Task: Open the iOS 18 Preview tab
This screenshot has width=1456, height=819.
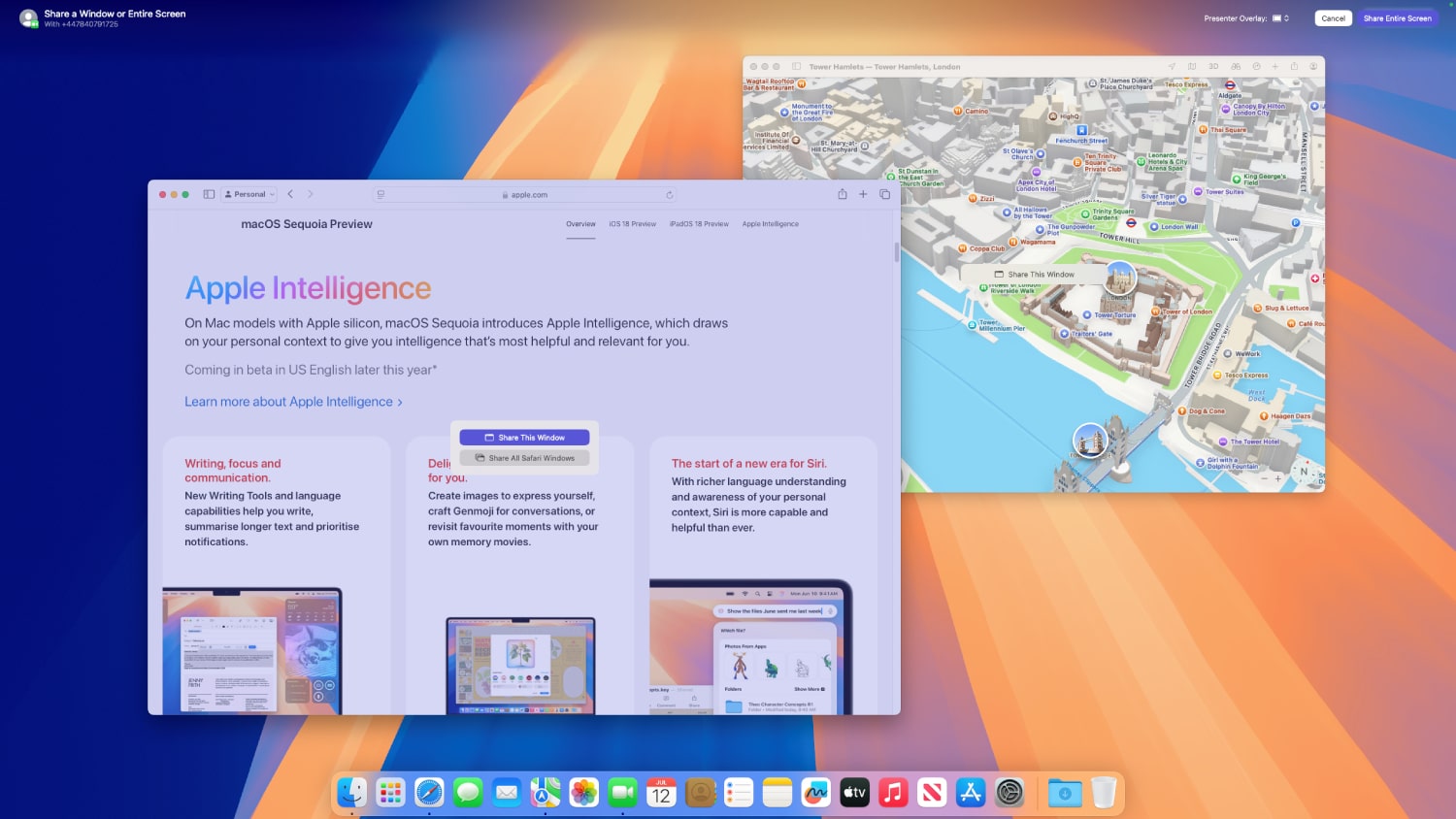Action: click(633, 224)
